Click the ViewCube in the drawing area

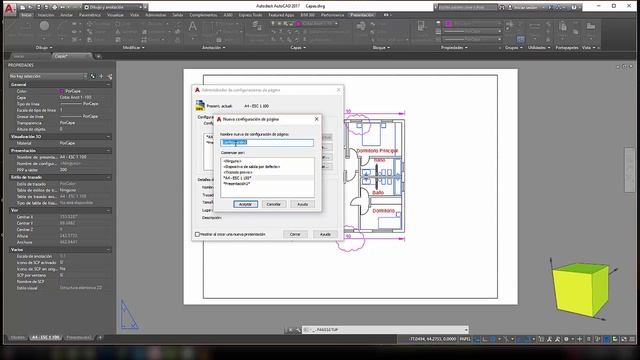click(580, 289)
